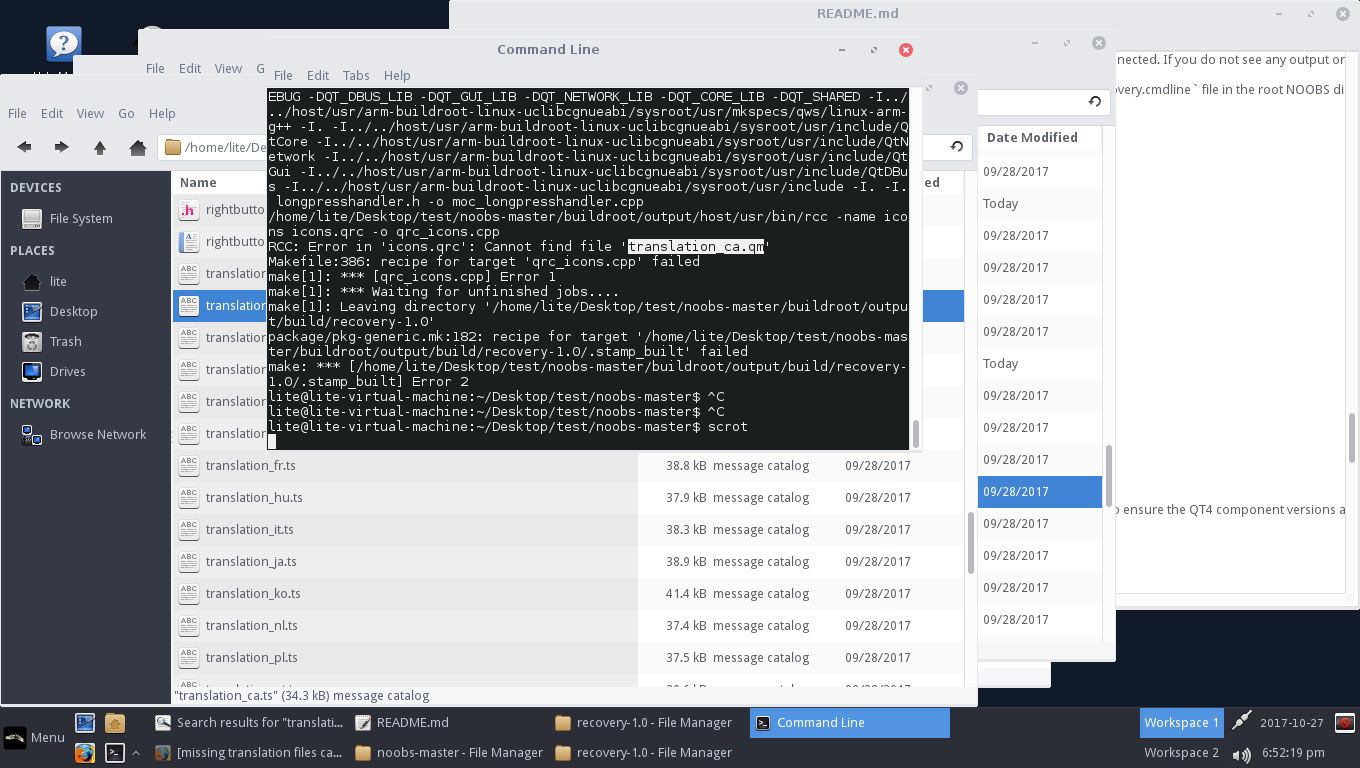This screenshot has height=768, width=1360.
Task: Open the terminal's Edit menu
Action: (318, 75)
